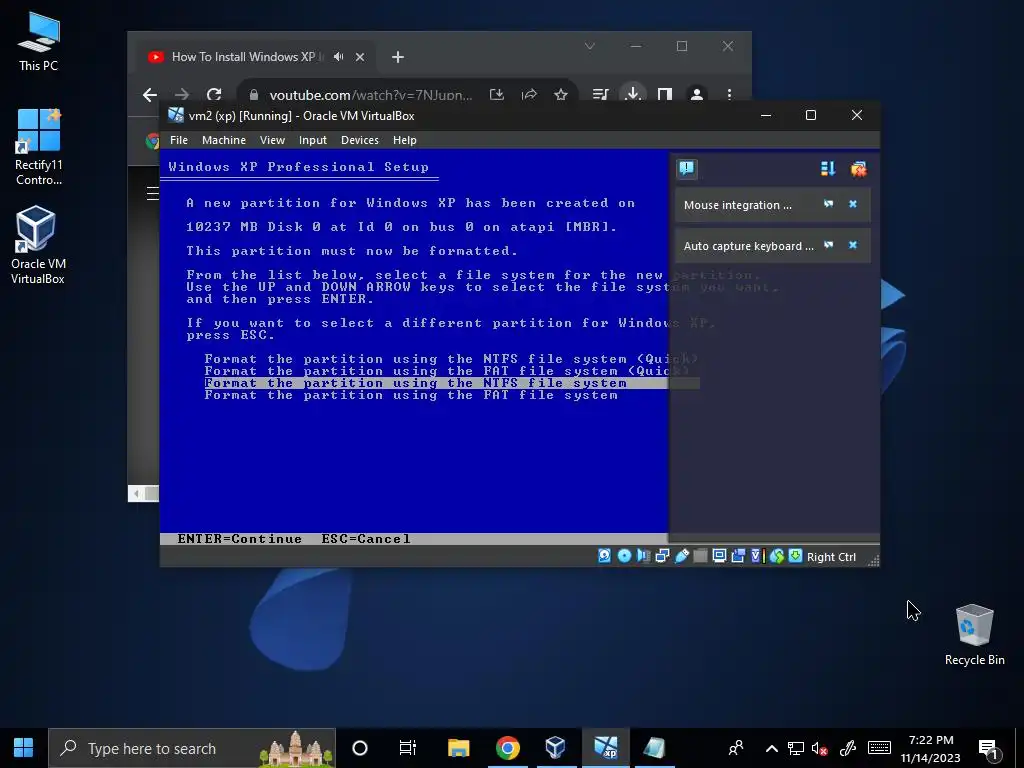Click the youtube.com address bar in Chrome
The height and width of the screenshot is (768, 1024).
371,95
